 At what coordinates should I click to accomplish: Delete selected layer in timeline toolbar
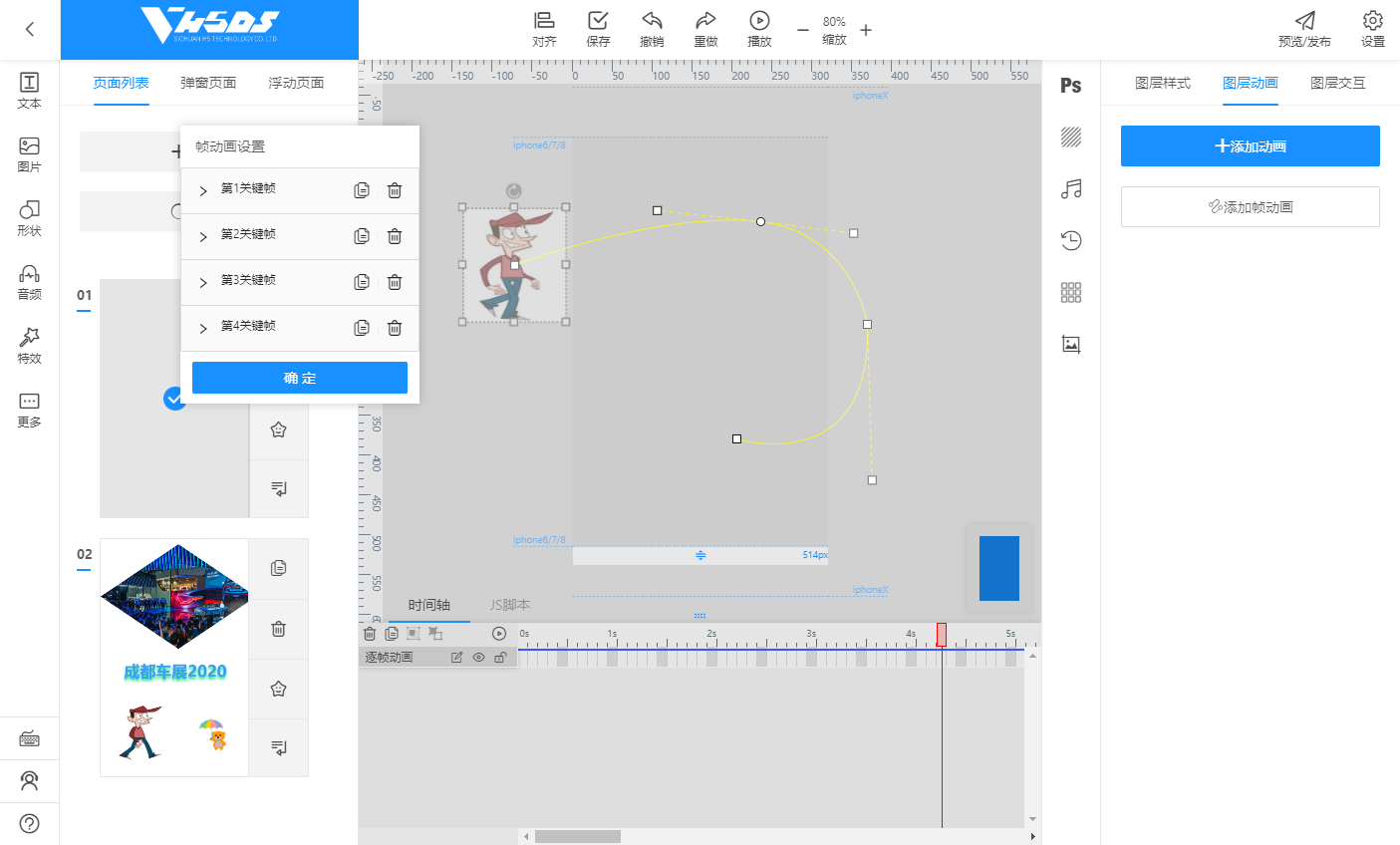(370, 634)
